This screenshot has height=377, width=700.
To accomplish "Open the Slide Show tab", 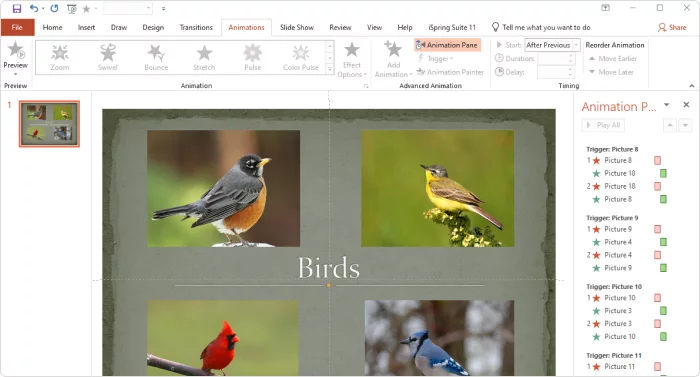I will tap(297, 27).
